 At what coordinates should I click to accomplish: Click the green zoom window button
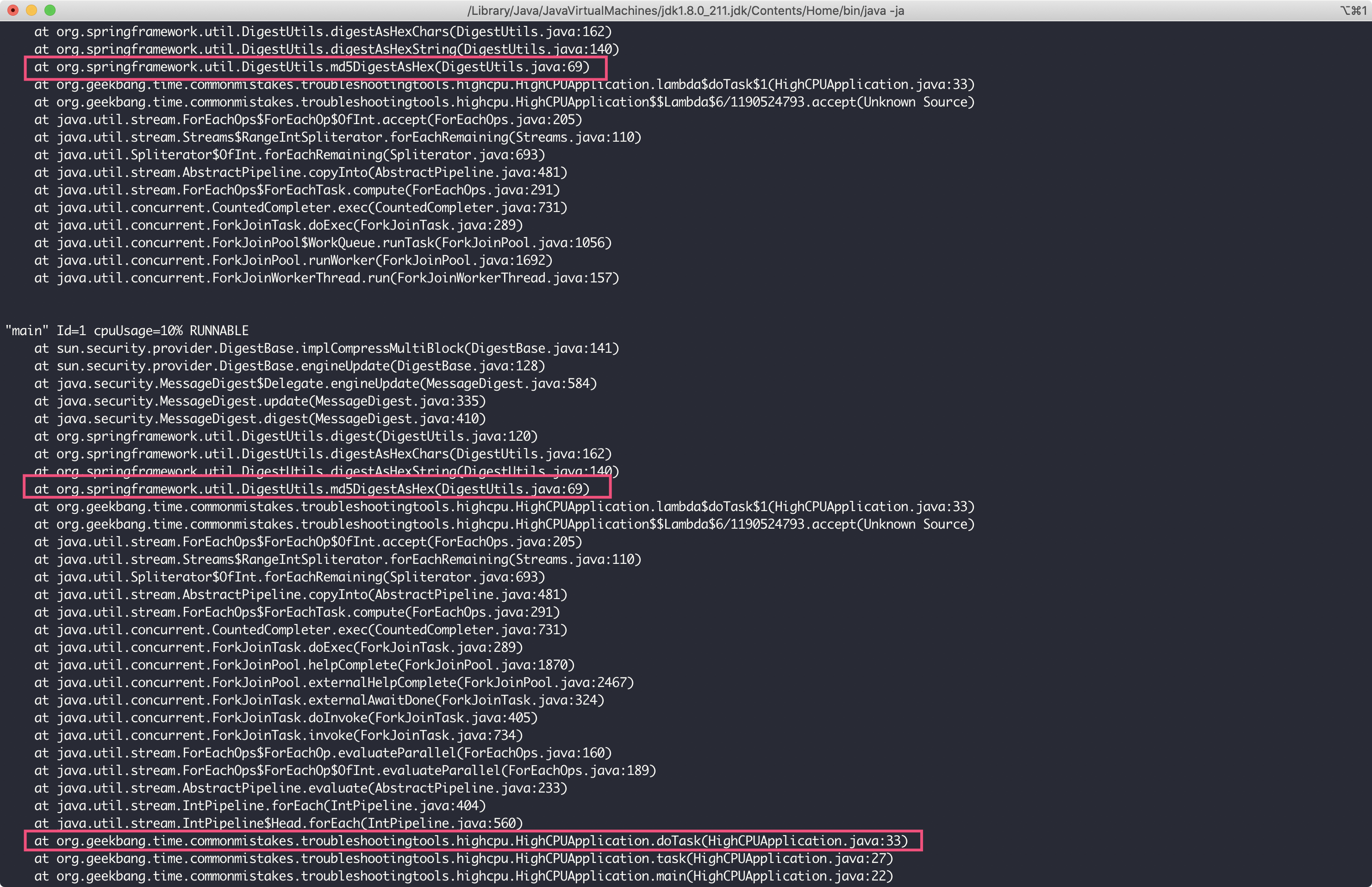coord(50,10)
